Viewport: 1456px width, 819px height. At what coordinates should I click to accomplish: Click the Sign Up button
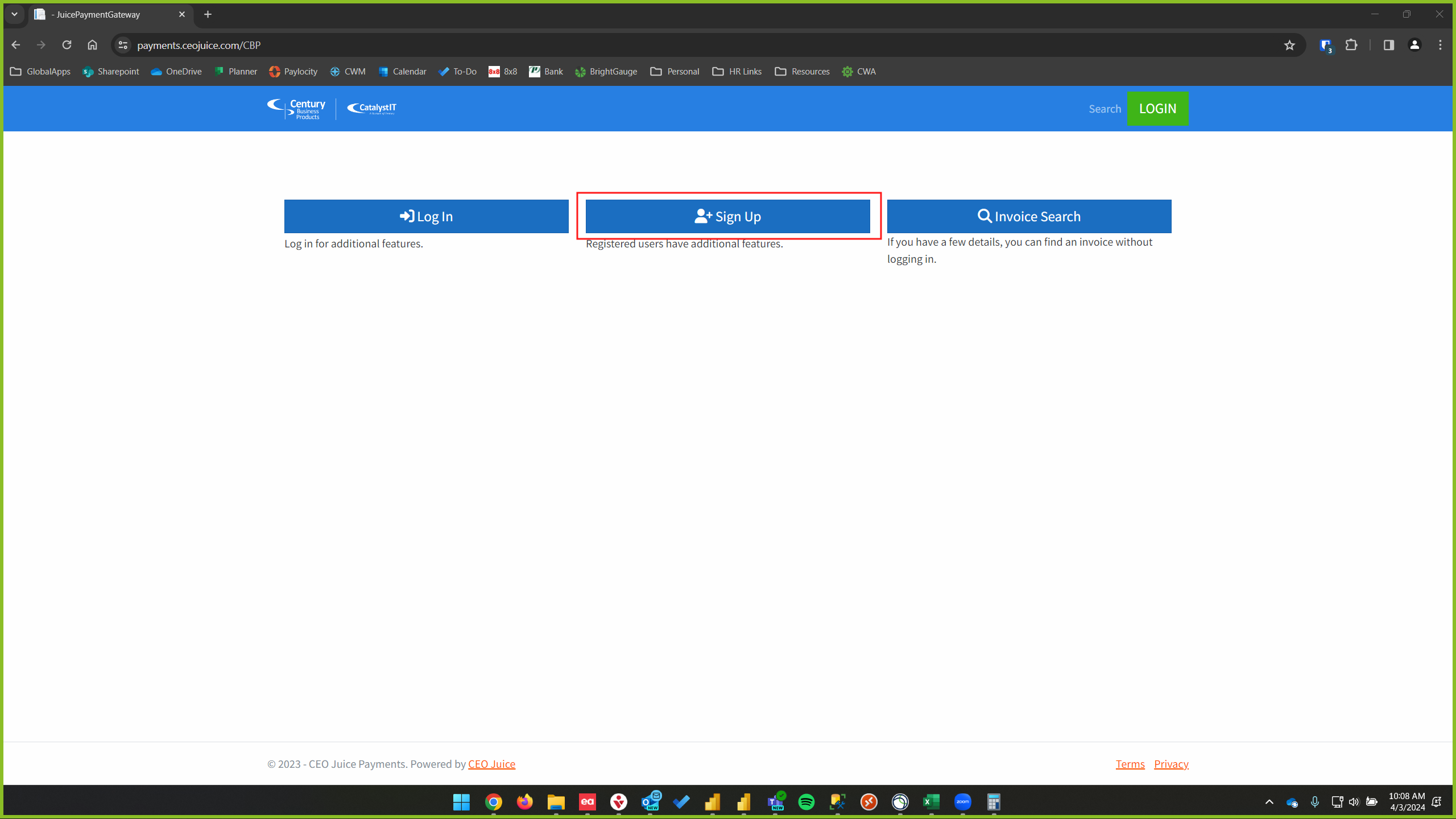tap(727, 216)
